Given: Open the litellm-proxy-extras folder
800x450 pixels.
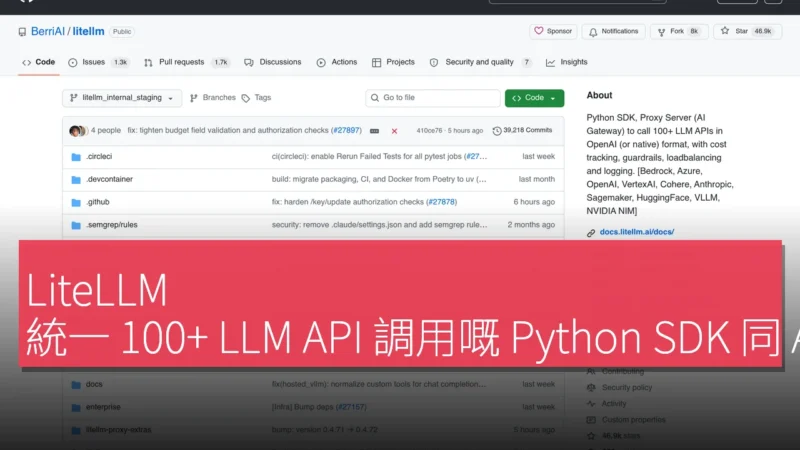Looking at the screenshot, I should tap(118, 430).
